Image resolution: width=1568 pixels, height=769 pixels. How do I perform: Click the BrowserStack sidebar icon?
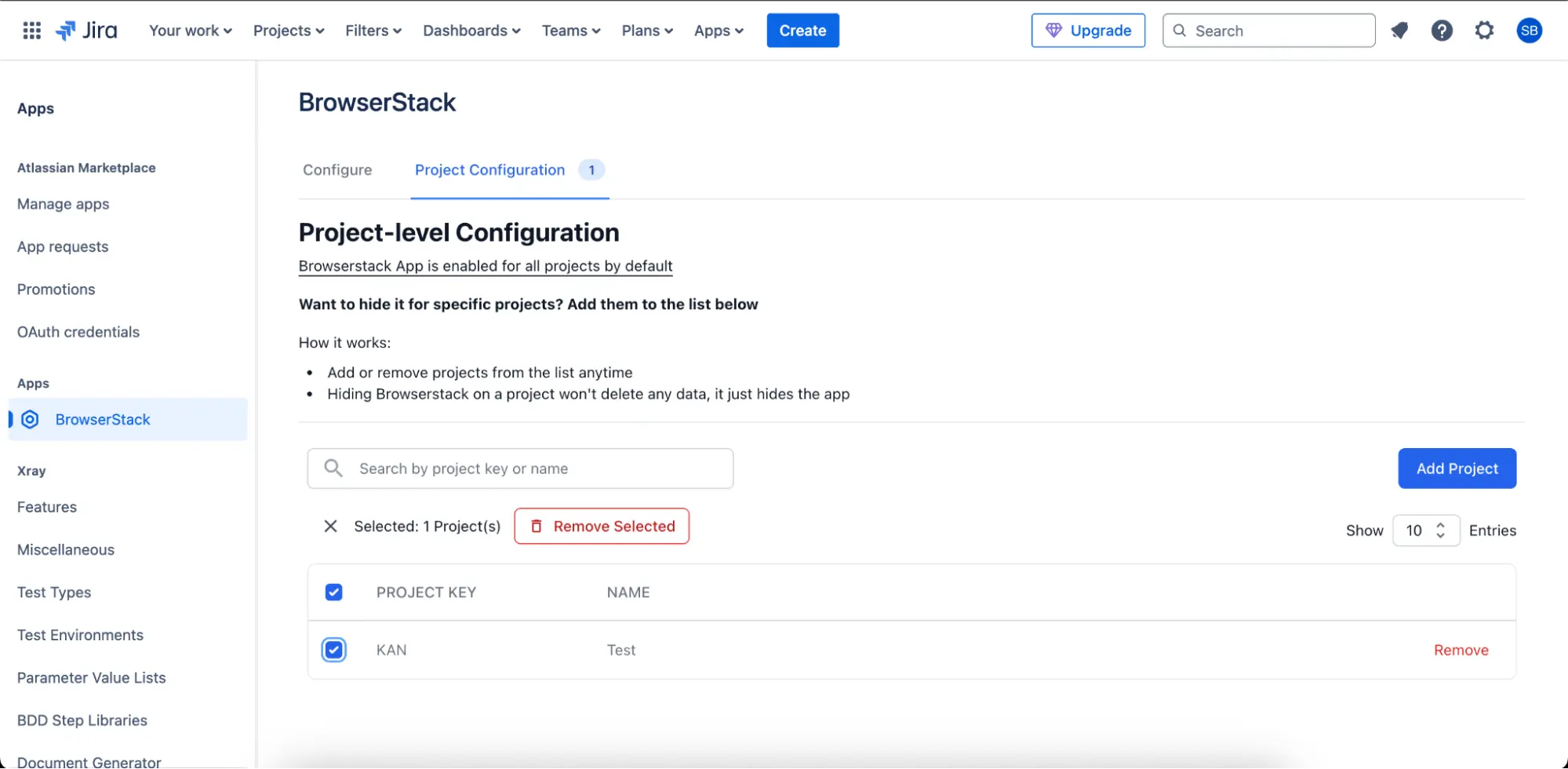click(x=31, y=420)
